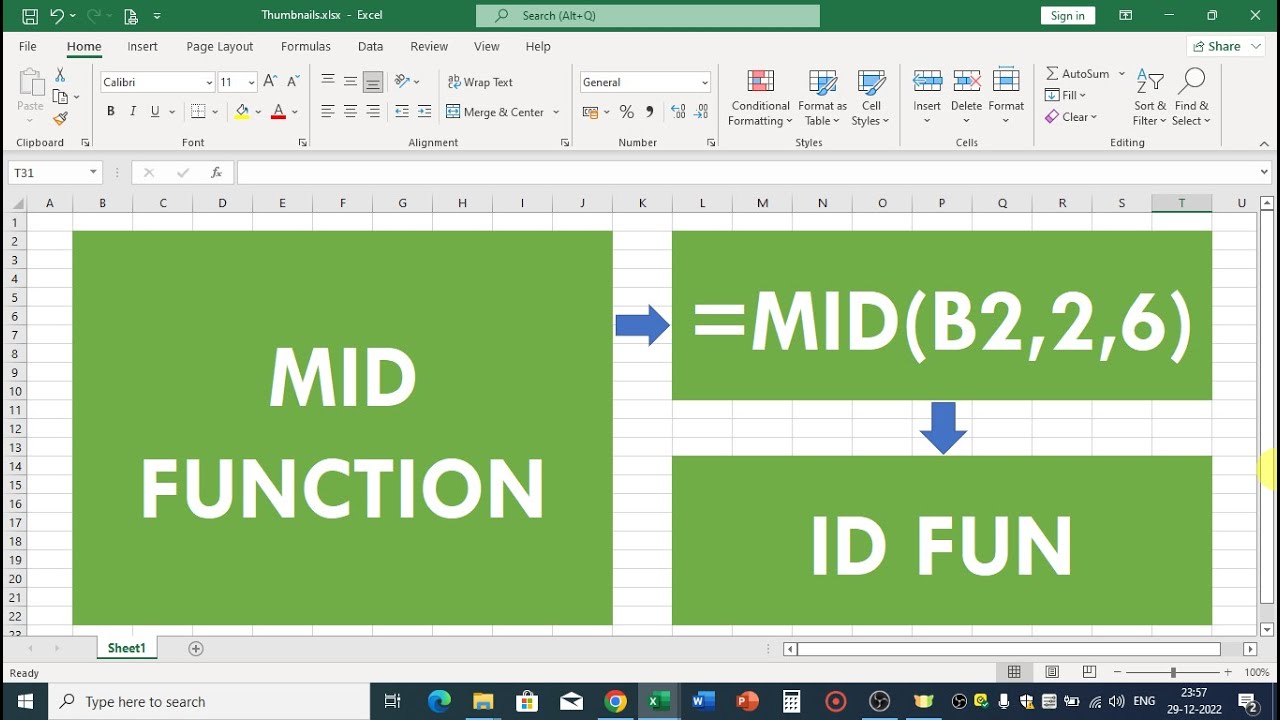1280x720 pixels.
Task: Toggle Center horizontal alignment
Action: (350, 112)
